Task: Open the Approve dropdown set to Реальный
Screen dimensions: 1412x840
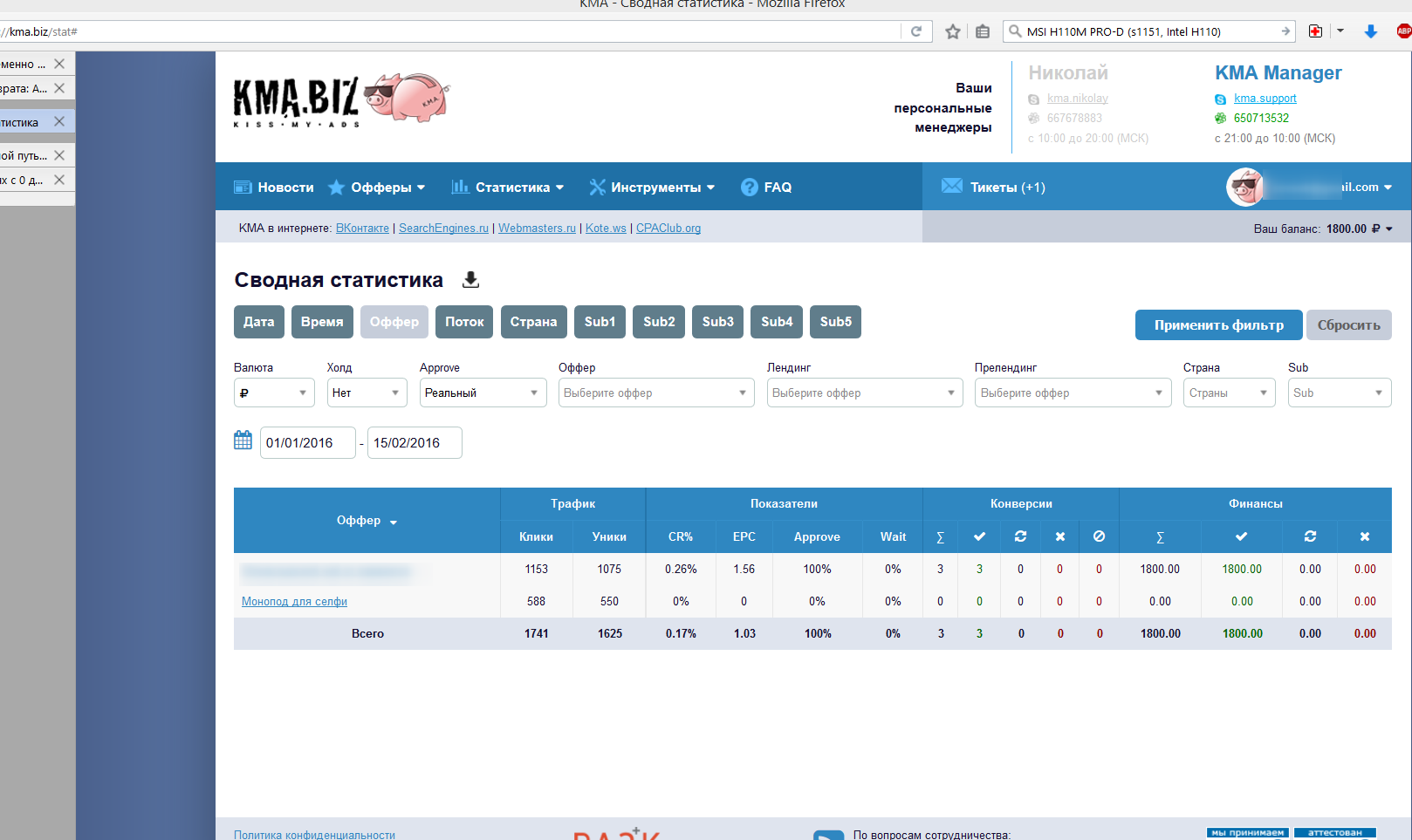Action: (482, 393)
